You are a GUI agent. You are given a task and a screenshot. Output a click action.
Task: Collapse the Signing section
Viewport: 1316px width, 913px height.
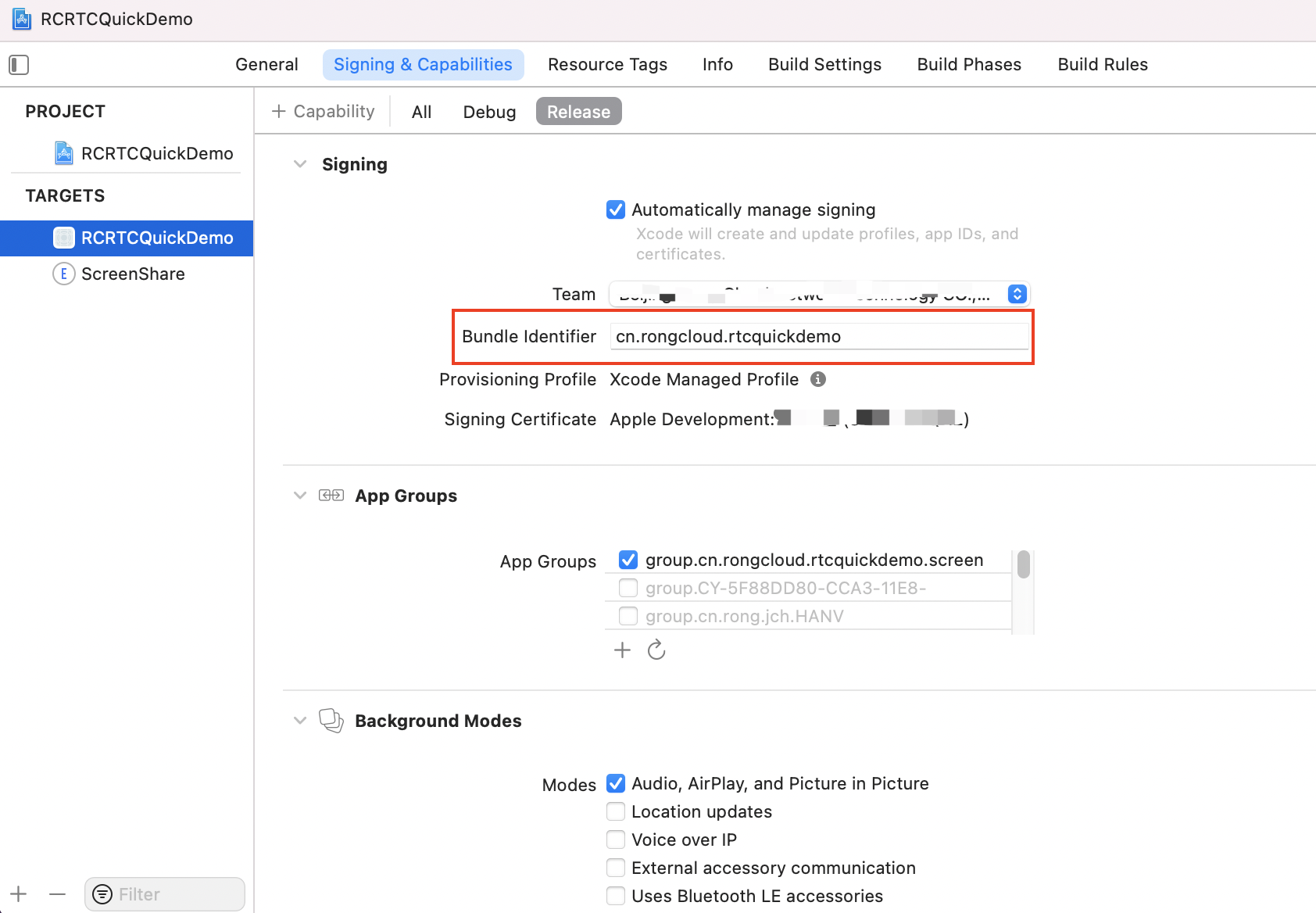300,164
